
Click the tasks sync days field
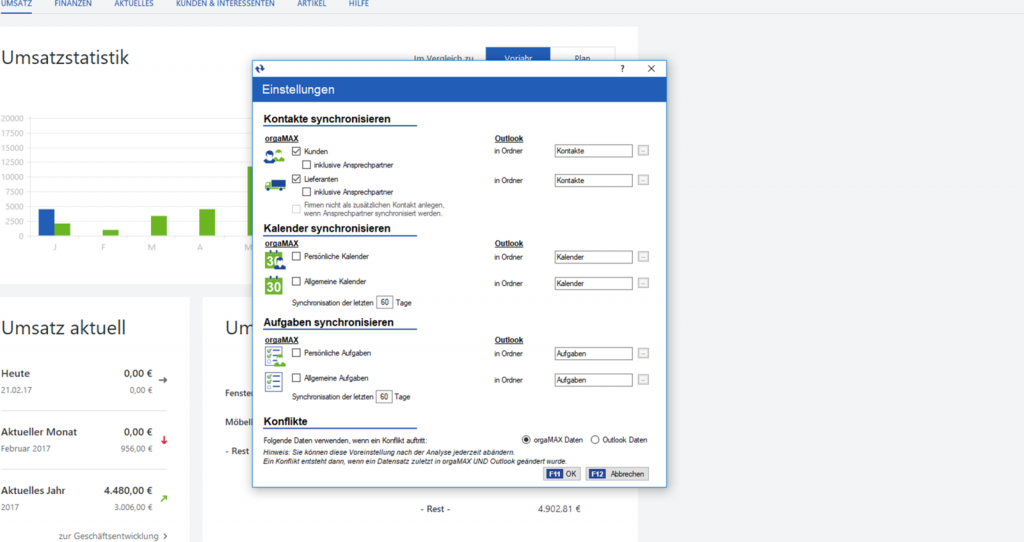384,396
